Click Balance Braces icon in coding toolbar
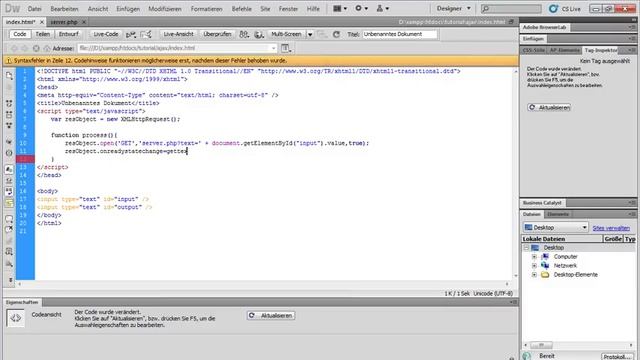 [x=9, y=153]
